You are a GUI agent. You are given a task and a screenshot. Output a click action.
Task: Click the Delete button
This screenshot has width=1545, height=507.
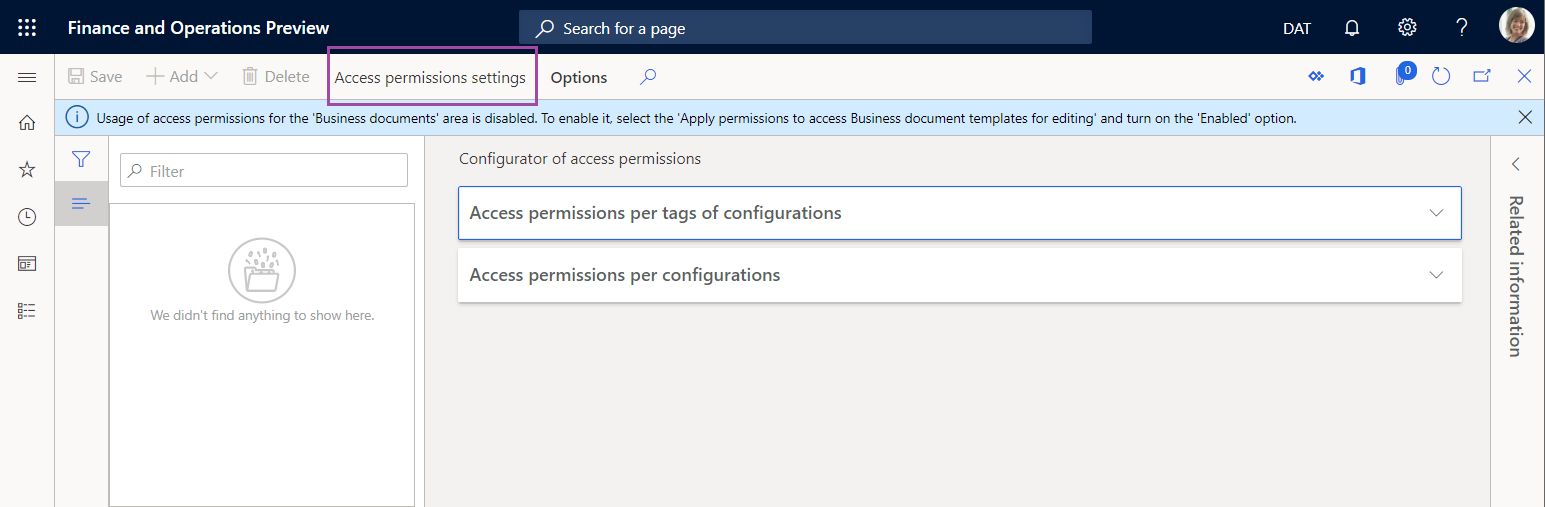pos(276,77)
